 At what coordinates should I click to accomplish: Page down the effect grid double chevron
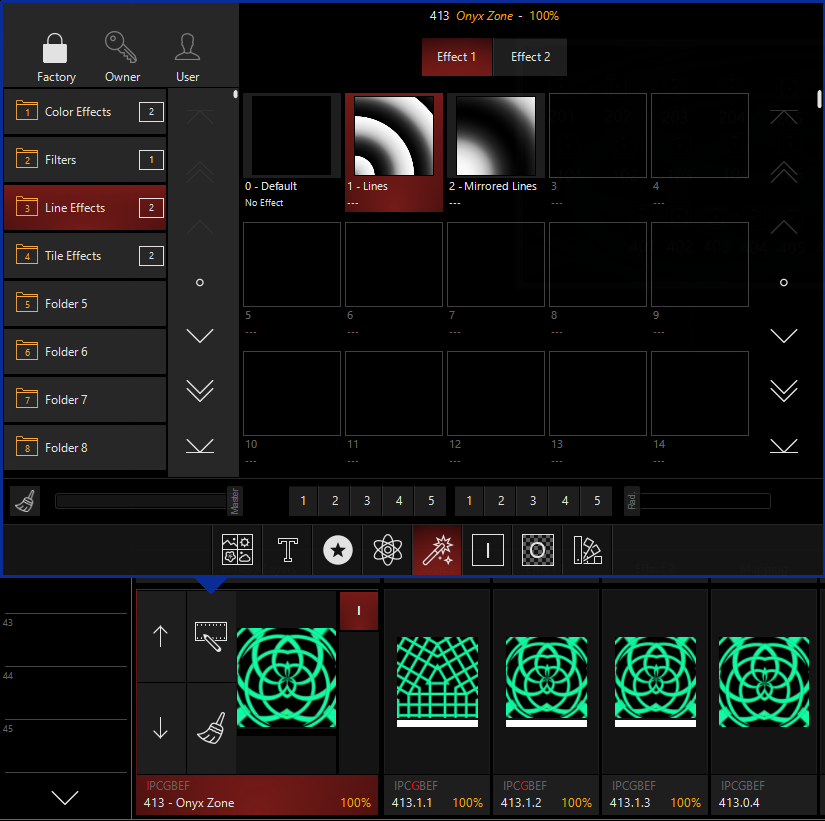pos(784,391)
